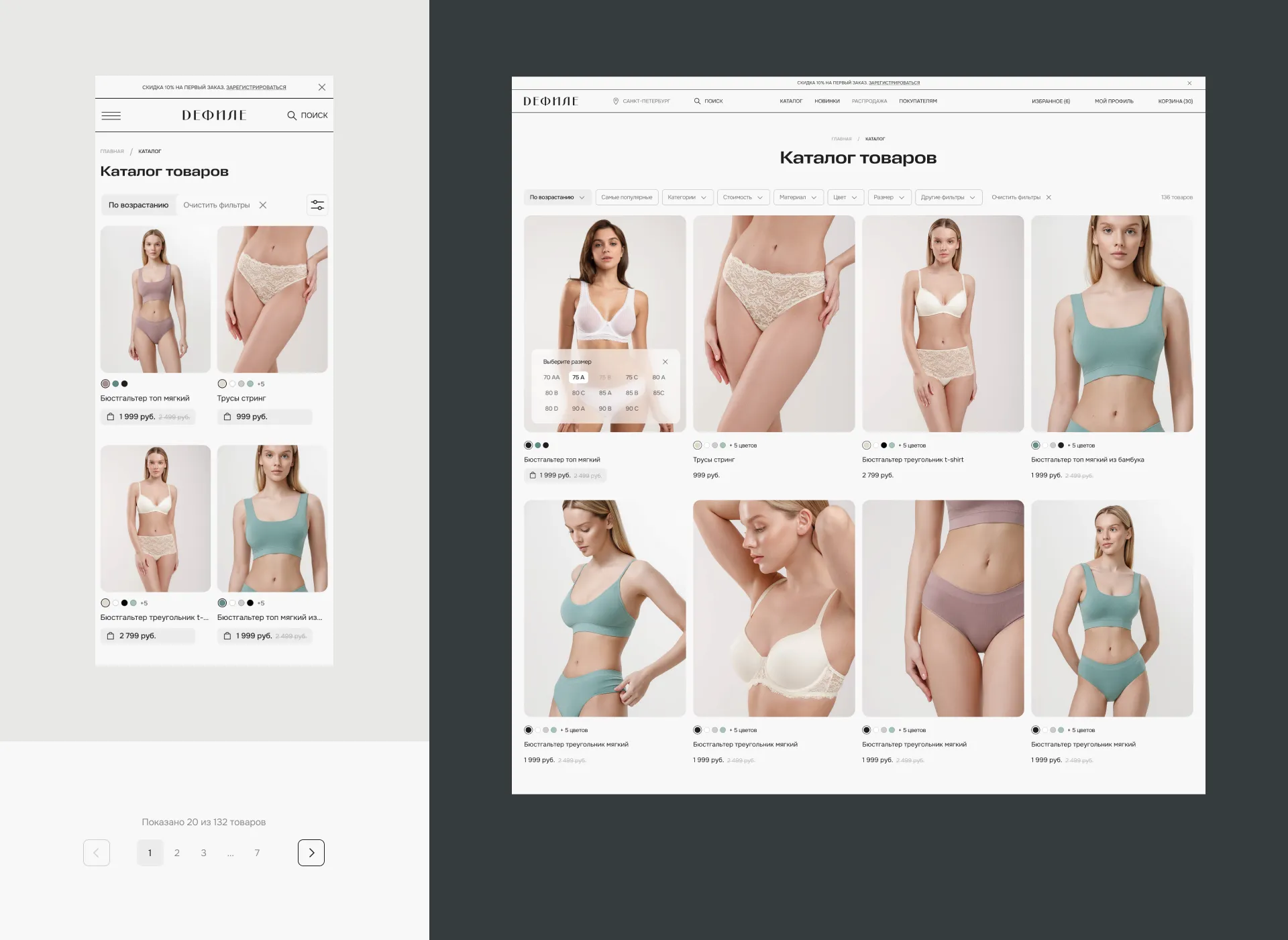This screenshot has height=940, width=1288.
Task: Open По возрастанию sort dropdown on desktop
Action: (557, 197)
